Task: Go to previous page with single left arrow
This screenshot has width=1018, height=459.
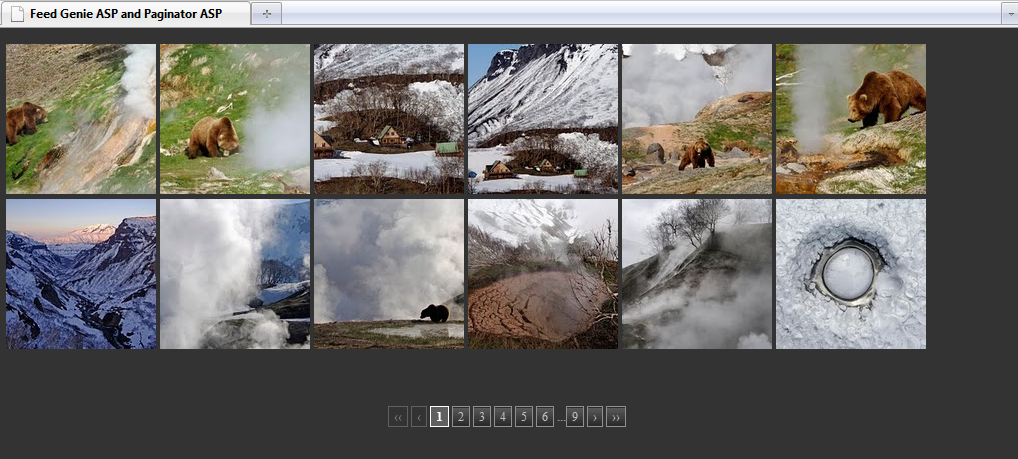Action: tap(419, 417)
